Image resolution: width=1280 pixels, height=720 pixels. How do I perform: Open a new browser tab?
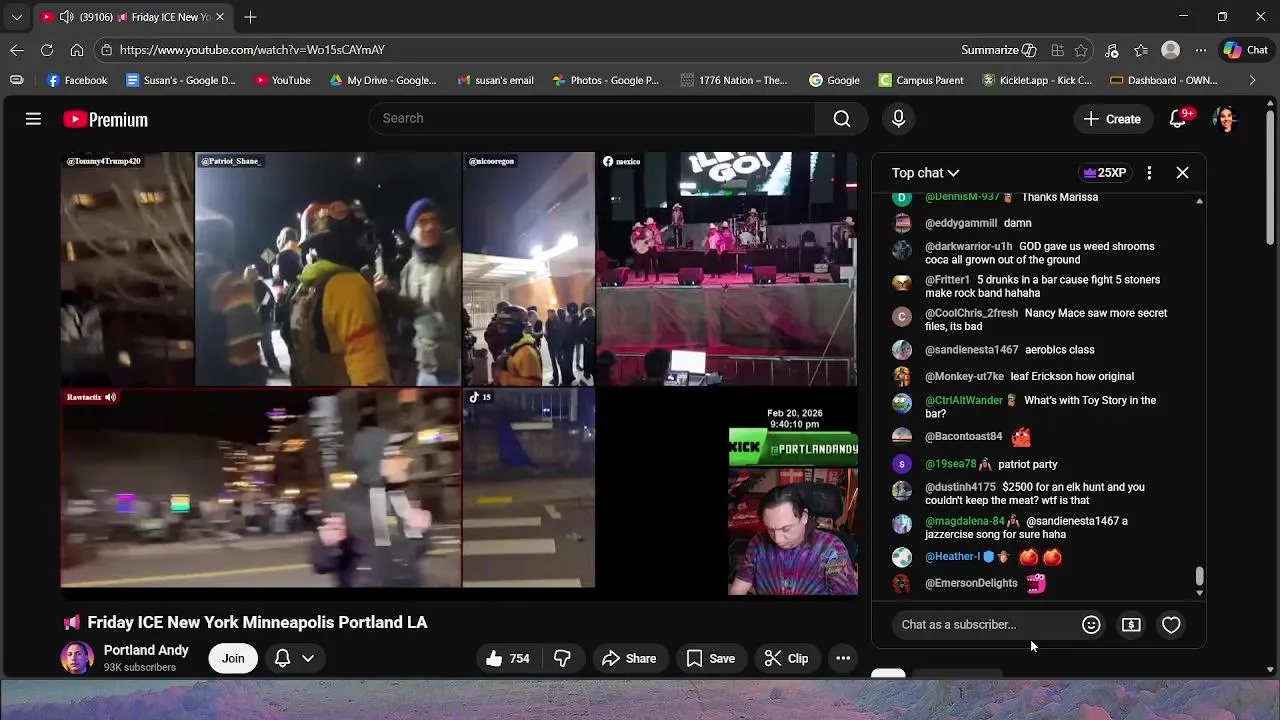pos(250,17)
